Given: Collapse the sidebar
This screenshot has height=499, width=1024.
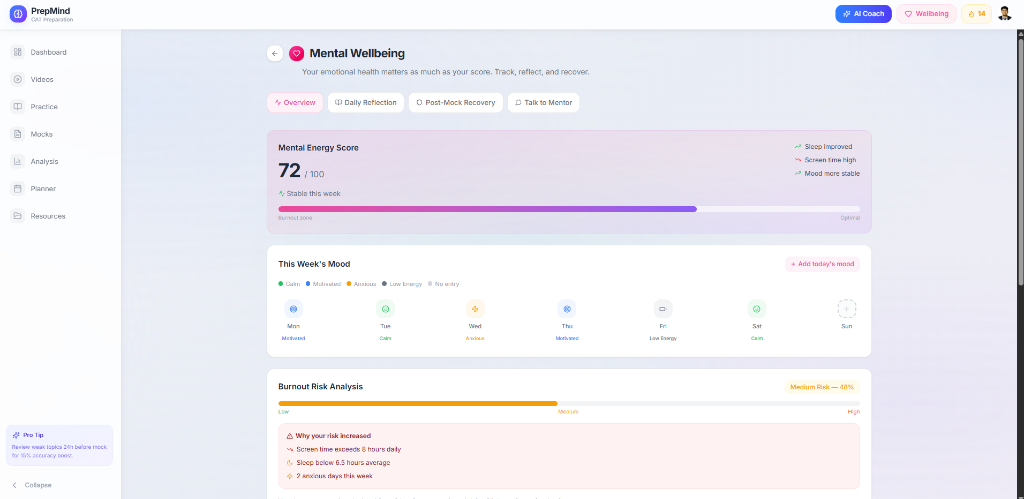Looking at the screenshot, I should (x=32, y=485).
